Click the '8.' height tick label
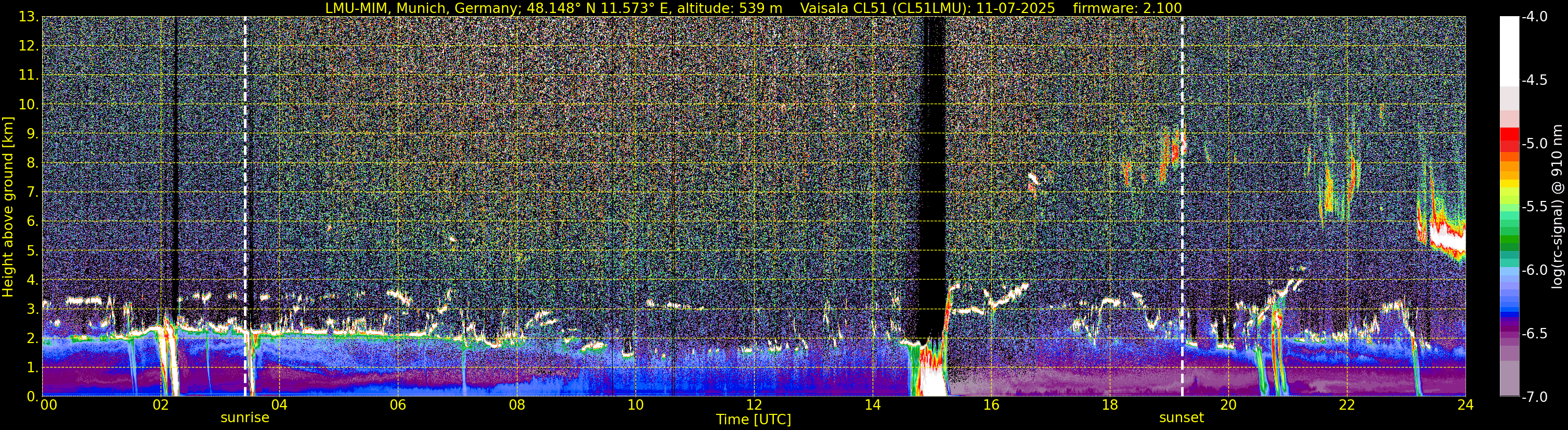 pyautogui.click(x=32, y=163)
